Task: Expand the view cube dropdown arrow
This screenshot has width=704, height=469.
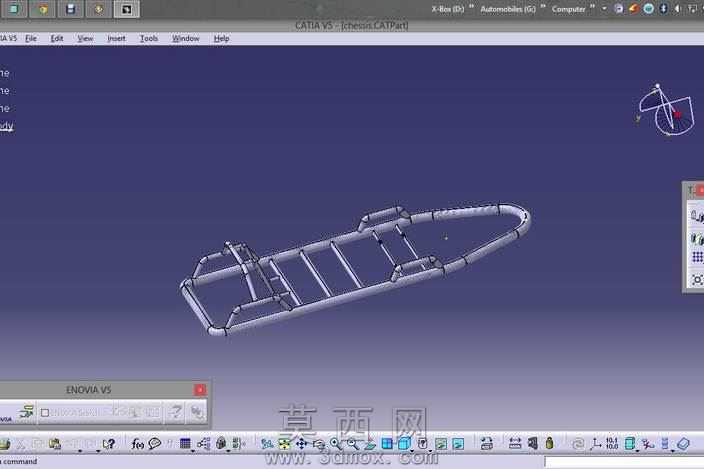Action: tap(412, 450)
